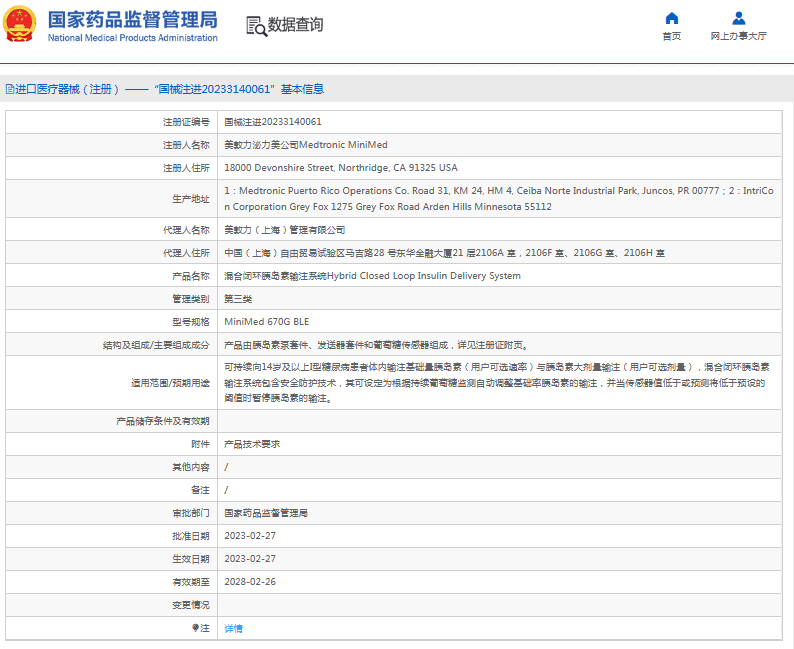Click the 审批部门 row label
794x649 pixels.
[x=190, y=513]
